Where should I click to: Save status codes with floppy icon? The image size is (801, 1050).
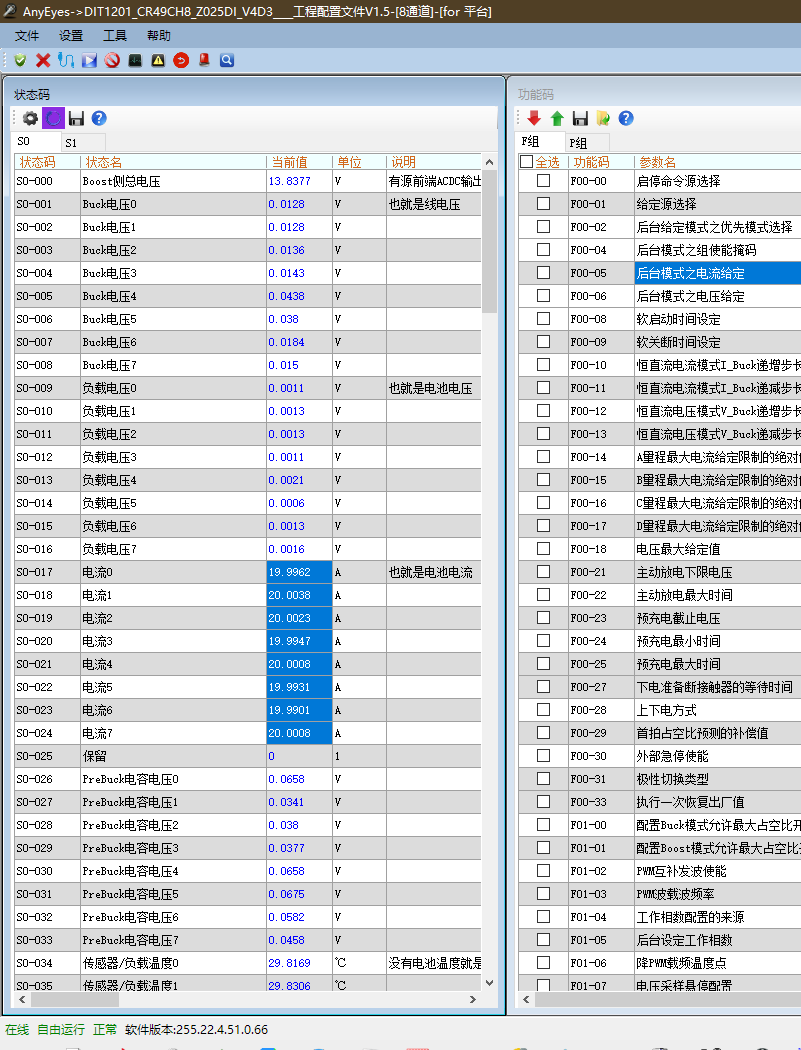tap(76, 119)
